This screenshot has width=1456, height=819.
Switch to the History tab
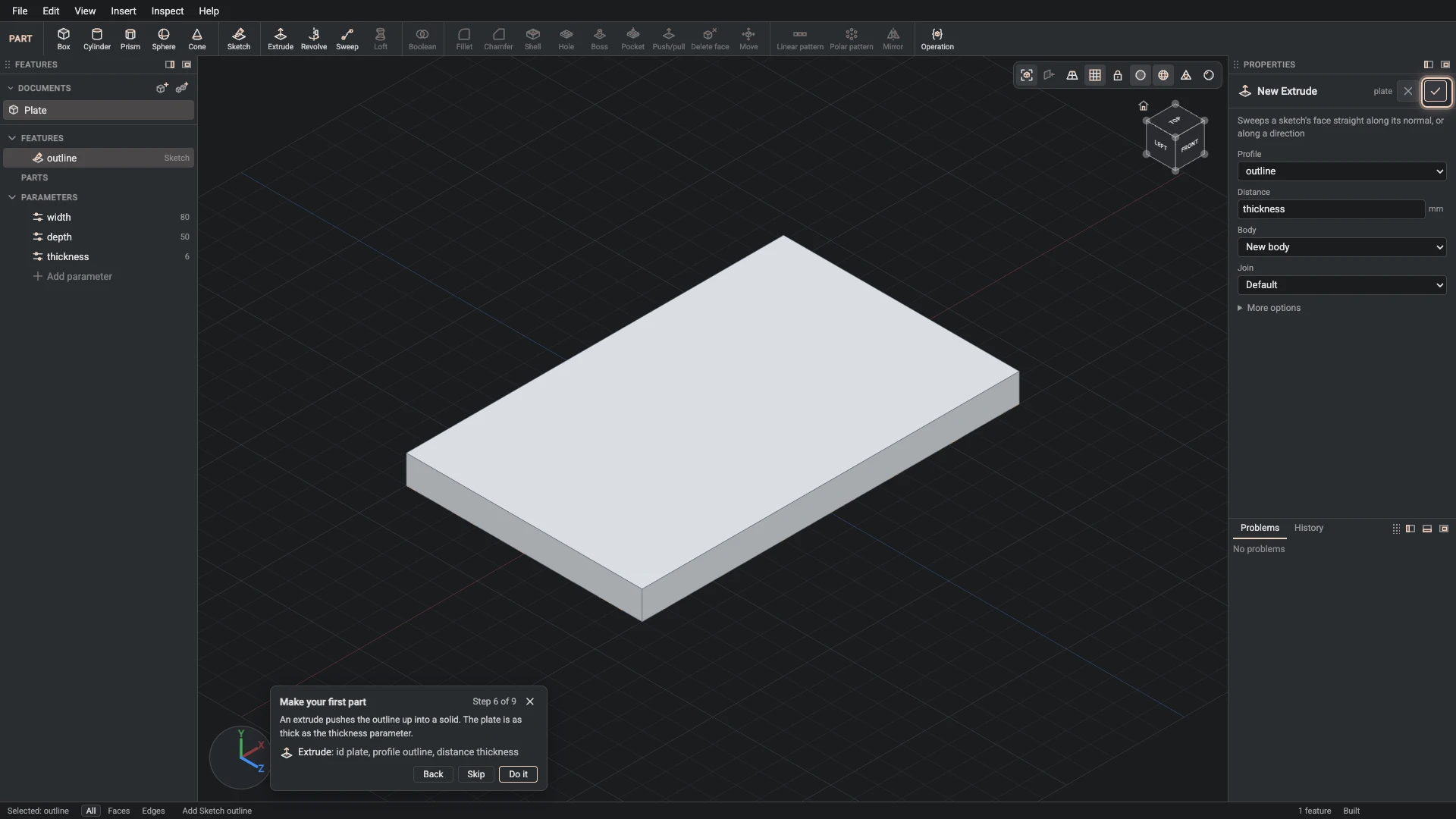click(x=1308, y=528)
